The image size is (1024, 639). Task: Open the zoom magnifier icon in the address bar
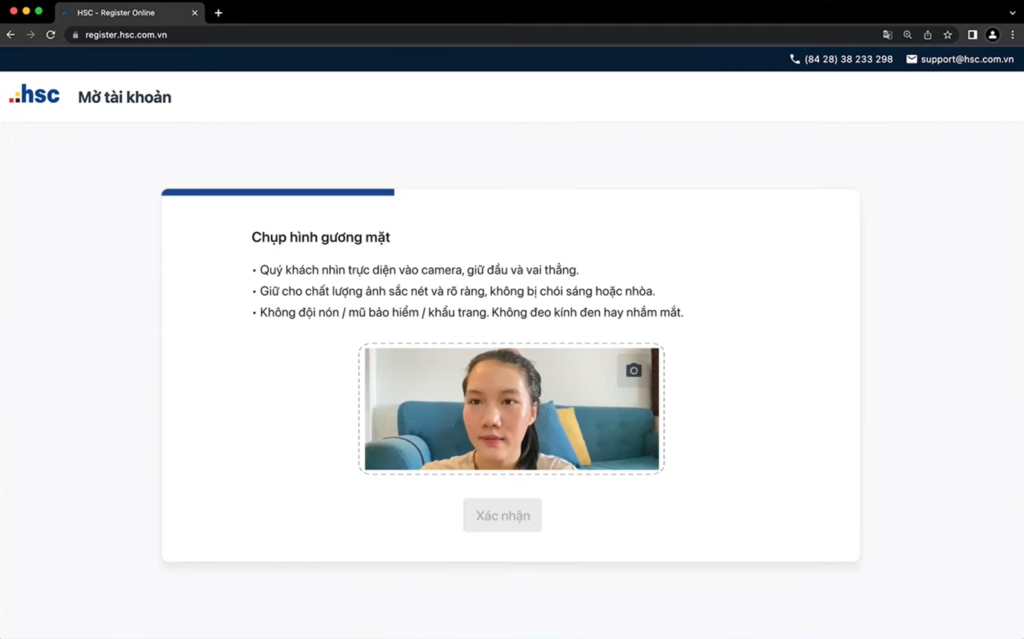[x=907, y=35]
